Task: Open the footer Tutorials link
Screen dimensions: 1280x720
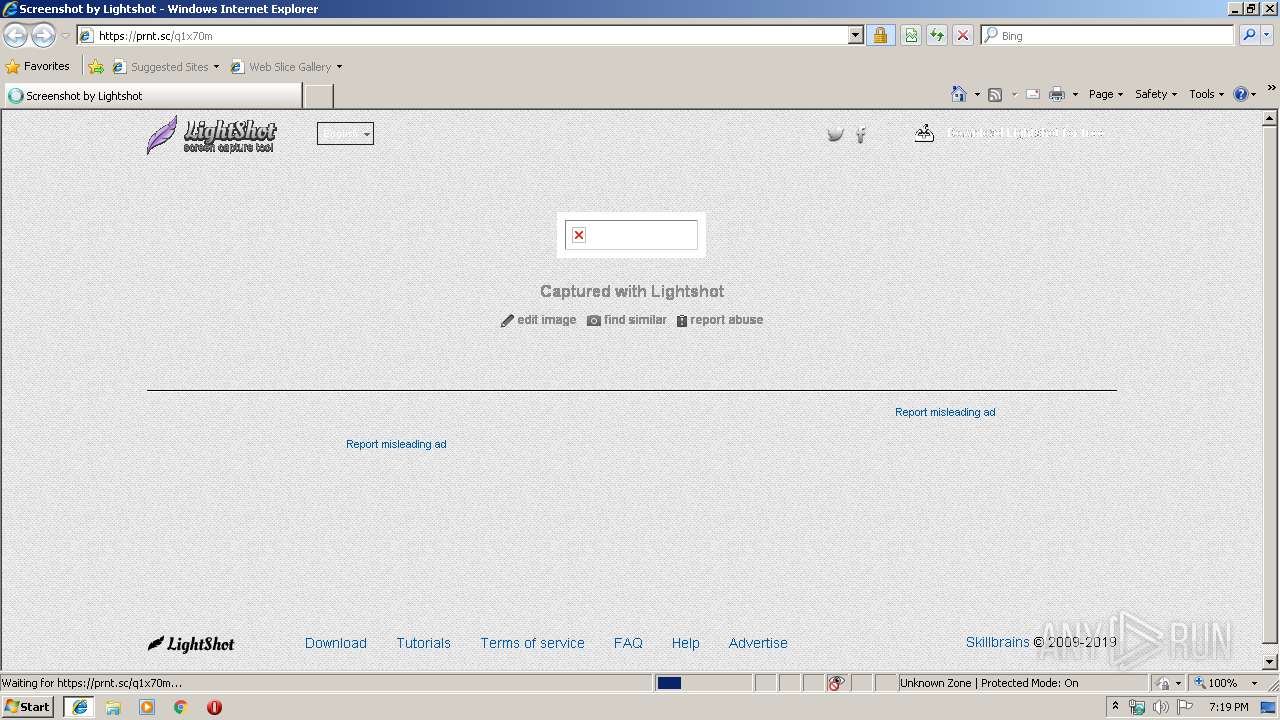Action: point(423,643)
